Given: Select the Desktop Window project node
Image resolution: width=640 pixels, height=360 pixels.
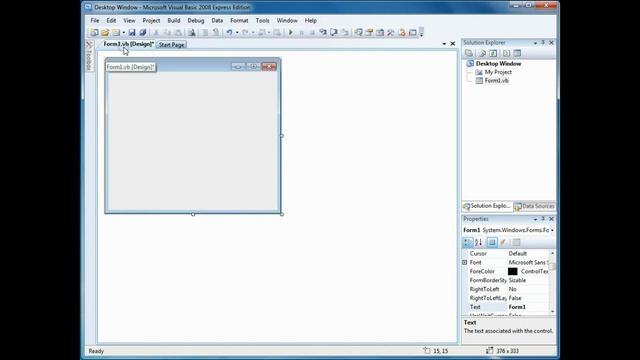Looking at the screenshot, I should tap(498, 64).
